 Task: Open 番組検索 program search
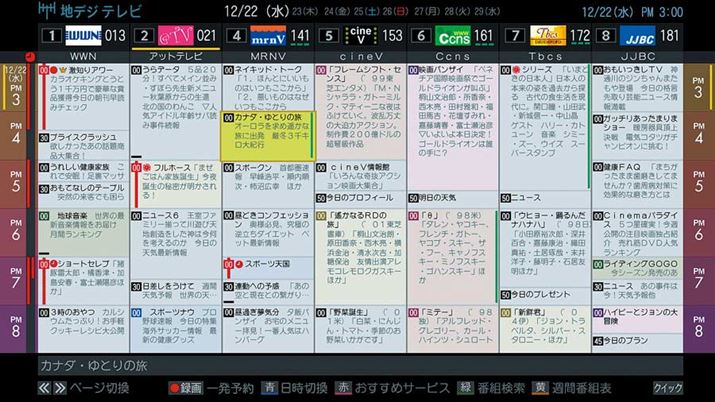tap(501, 388)
